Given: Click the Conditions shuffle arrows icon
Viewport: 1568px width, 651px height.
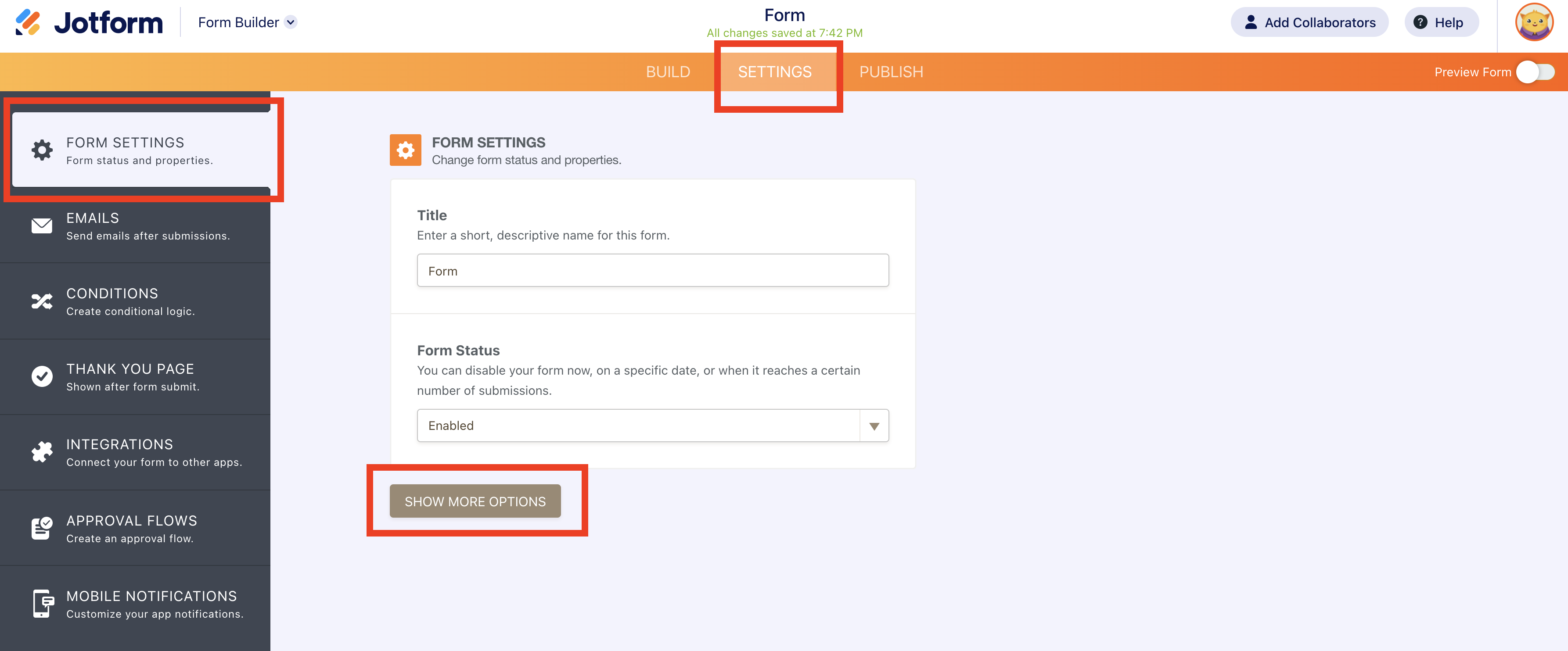Looking at the screenshot, I should pyautogui.click(x=42, y=301).
